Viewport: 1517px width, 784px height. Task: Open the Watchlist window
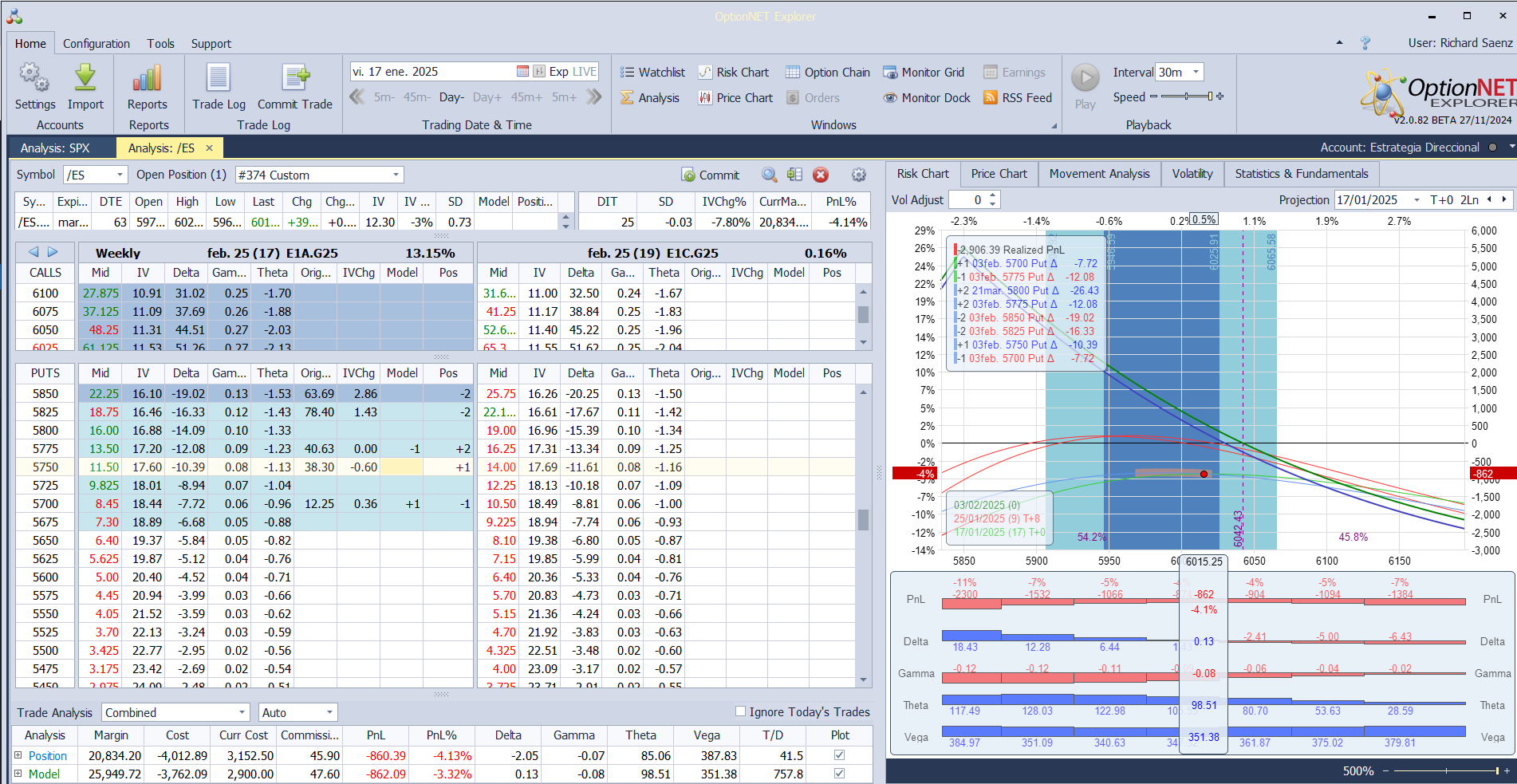(653, 73)
